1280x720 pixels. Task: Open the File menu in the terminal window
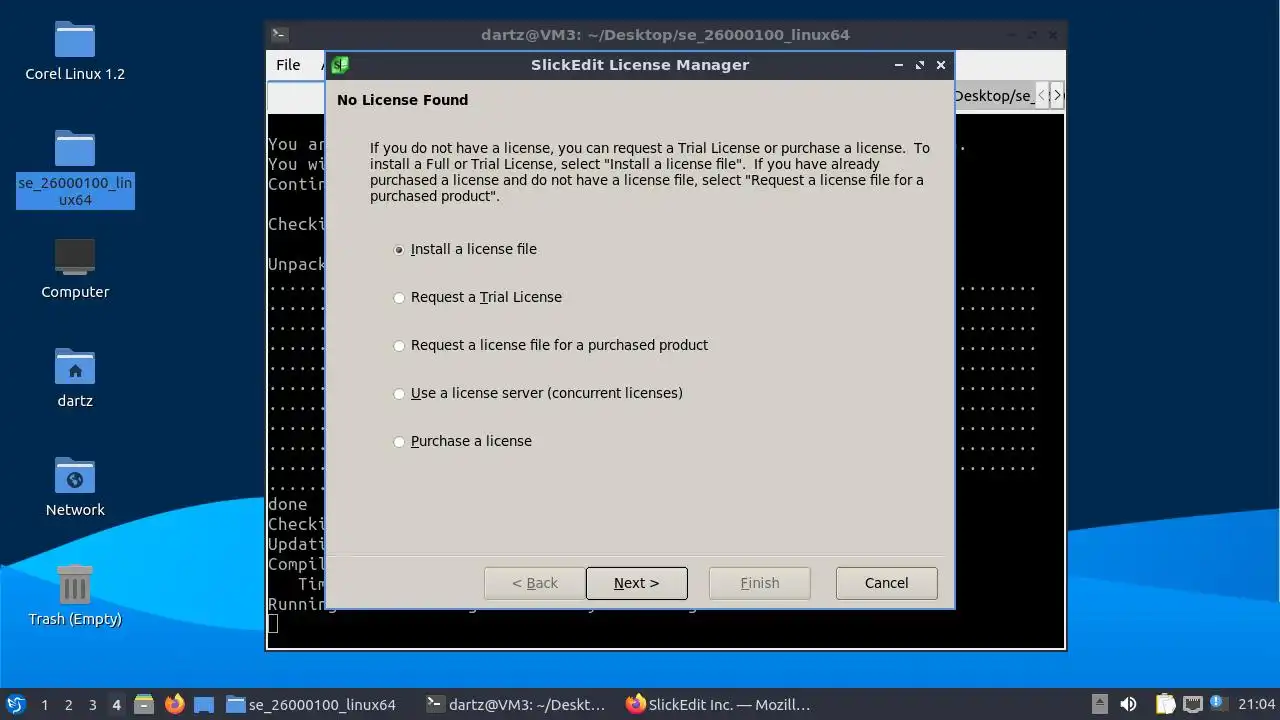[288, 65]
